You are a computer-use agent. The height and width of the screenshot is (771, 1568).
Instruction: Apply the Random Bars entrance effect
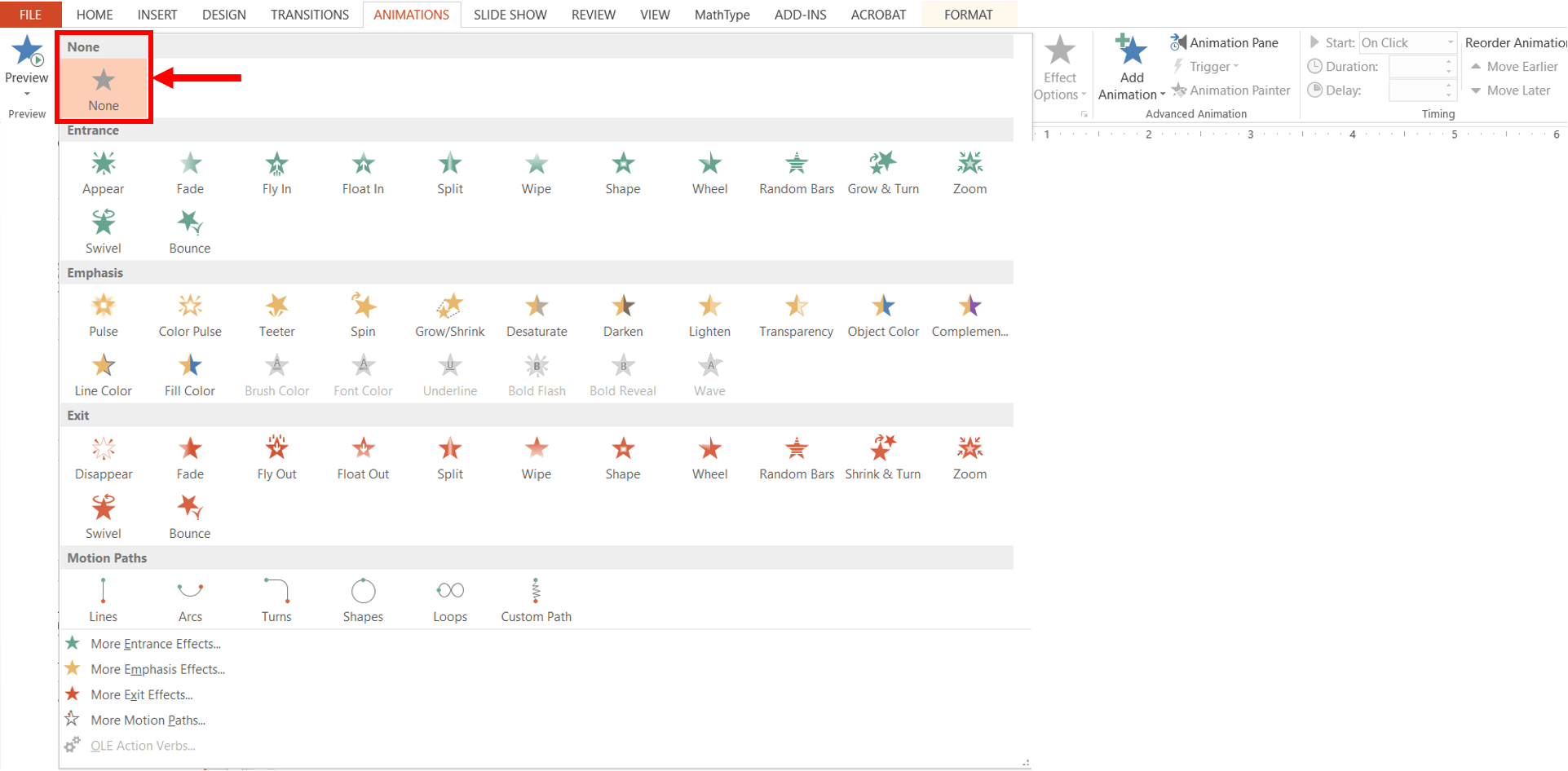[797, 174]
